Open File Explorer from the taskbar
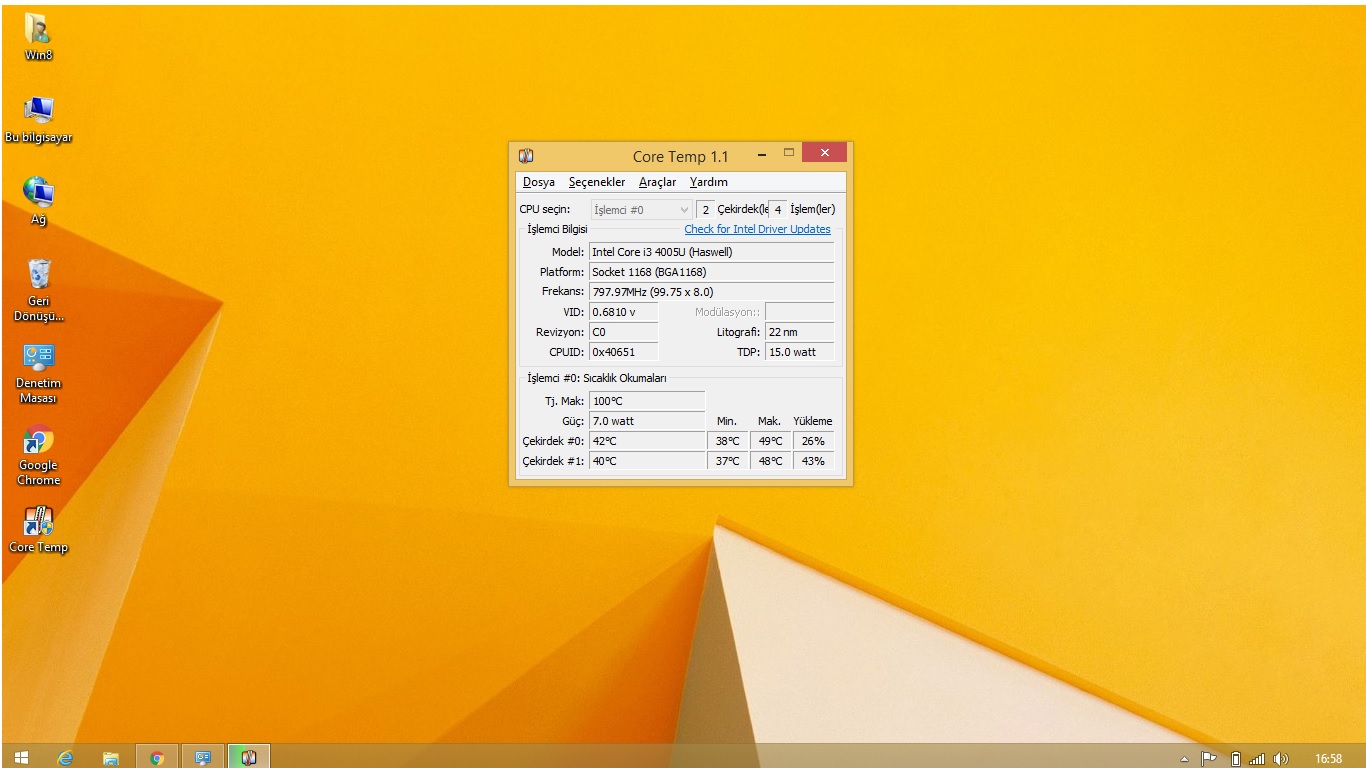 point(111,758)
